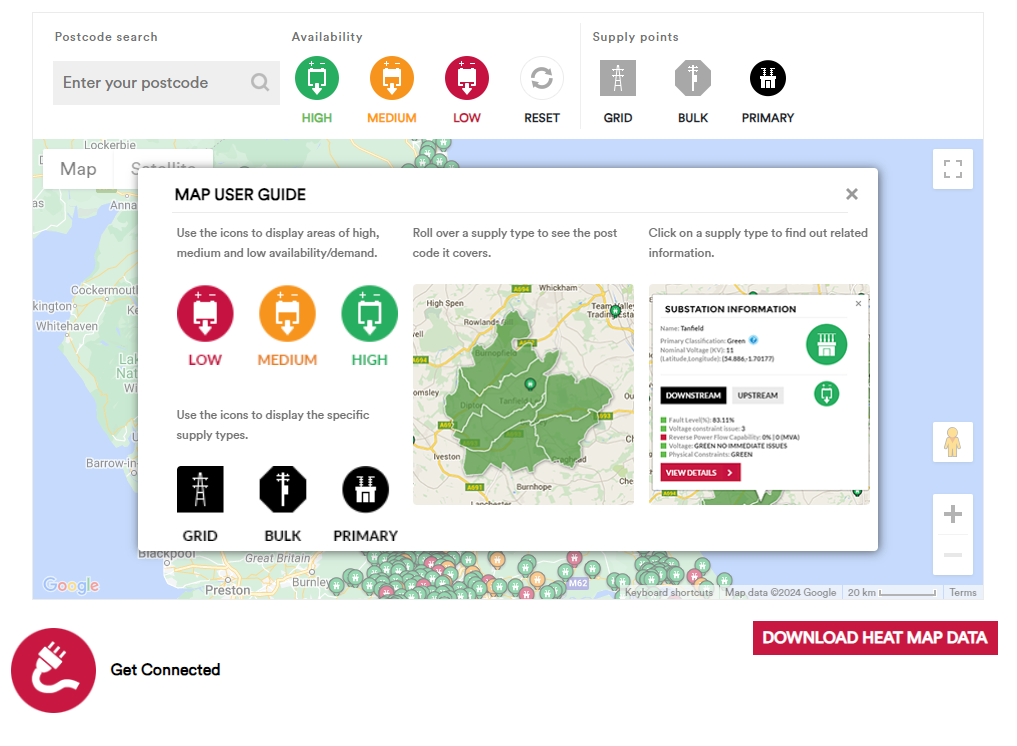This screenshot has height=746, width=1017.
Task: Enter fullscreen mode on the map
Action: click(x=951, y=168)
